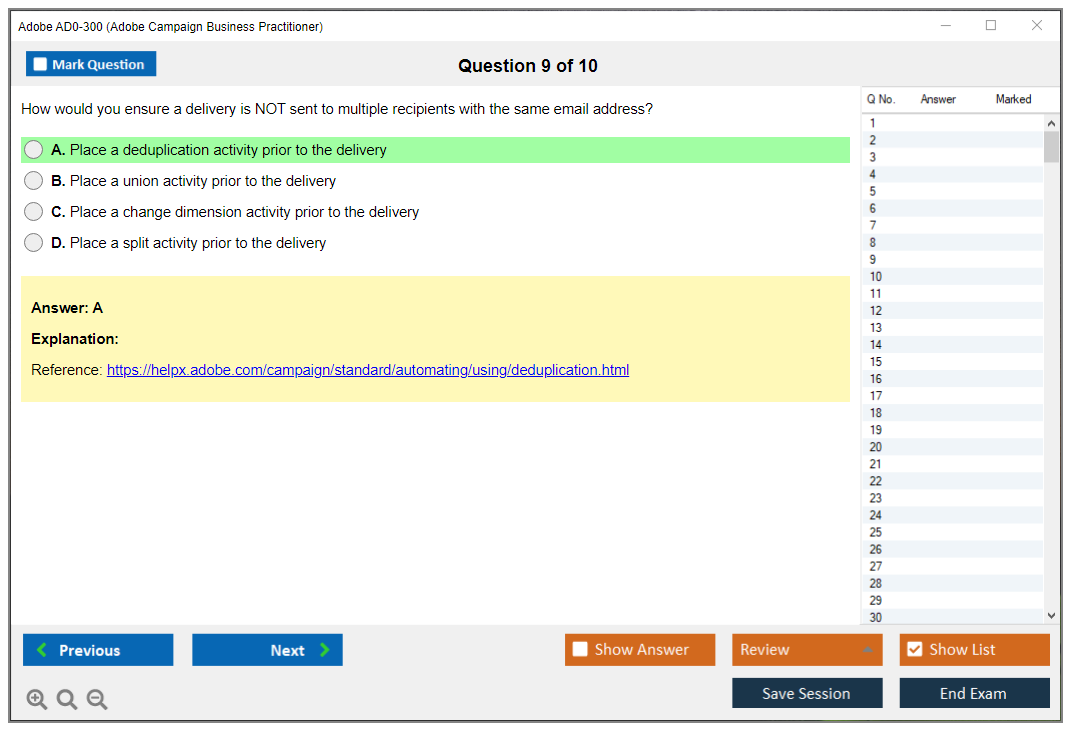This screenshot has height=735, width=1075.
Task: Select answer A deduplication activity
Action: [34, 150]
